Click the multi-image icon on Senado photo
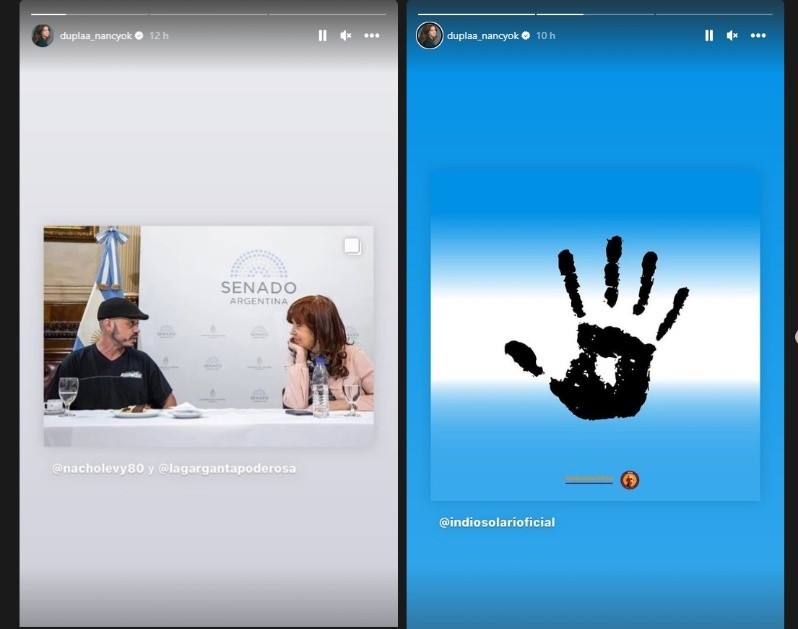 (352, 246)
